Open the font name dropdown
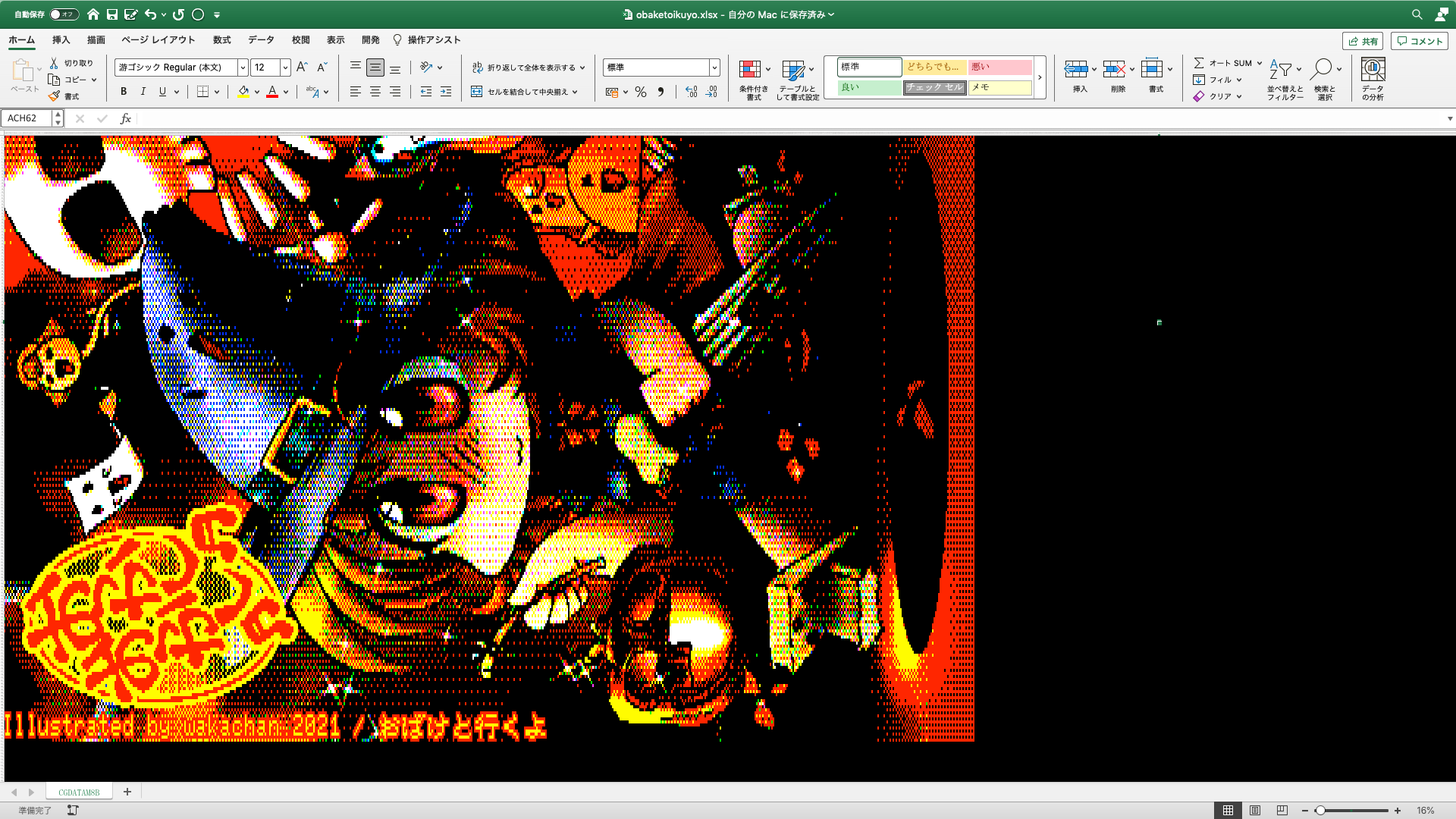1456x819 pixels. point(243,67)
